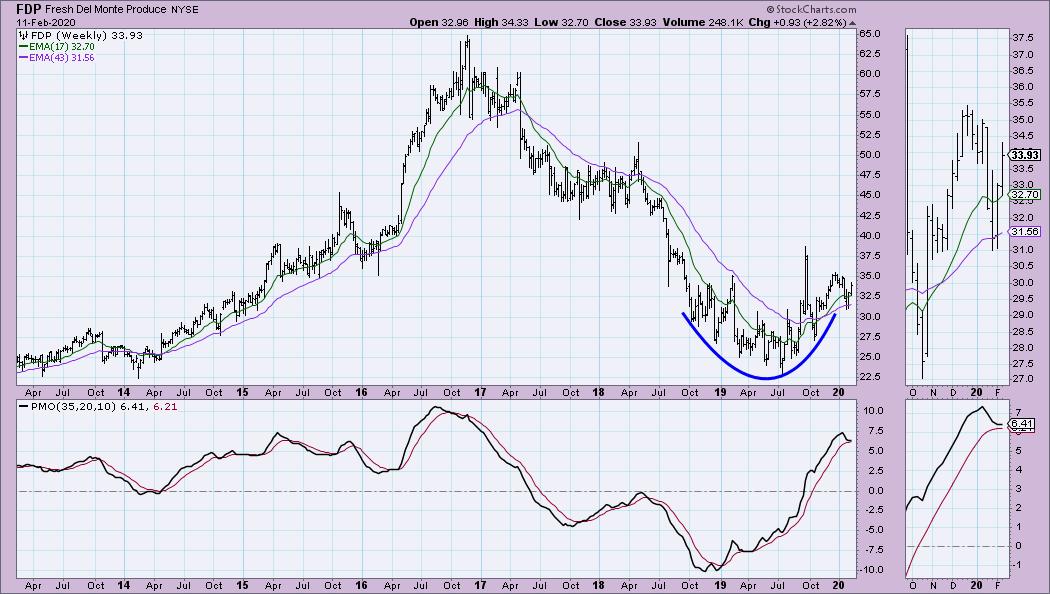Click the boxed 31.56 EMA tag in zoom panel
Viewport: 1050px width, 594px height.
coord(1025,232)
